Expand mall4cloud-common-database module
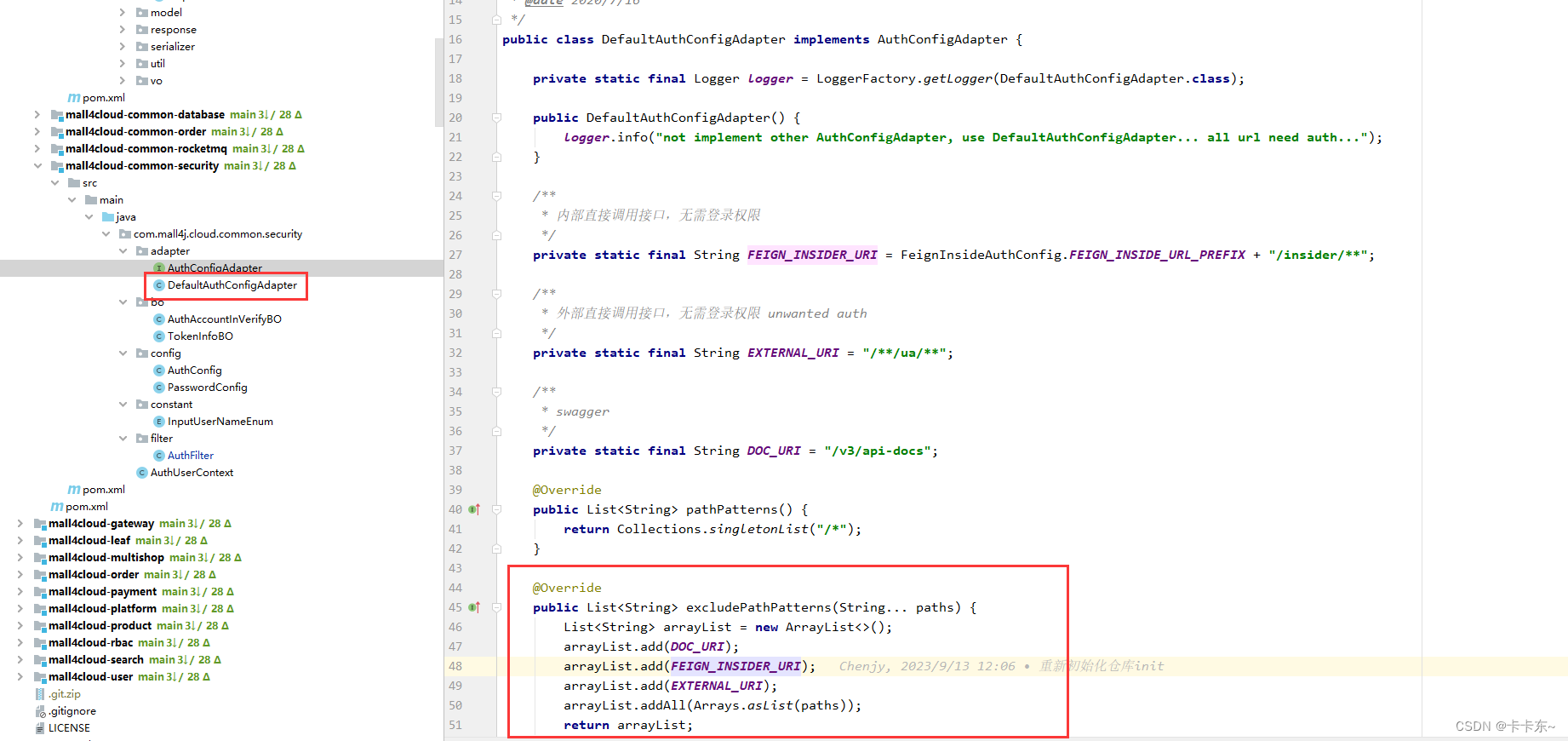Viewport: 1568px width, 741px height. pyautogui.click(x=37, y=115)
